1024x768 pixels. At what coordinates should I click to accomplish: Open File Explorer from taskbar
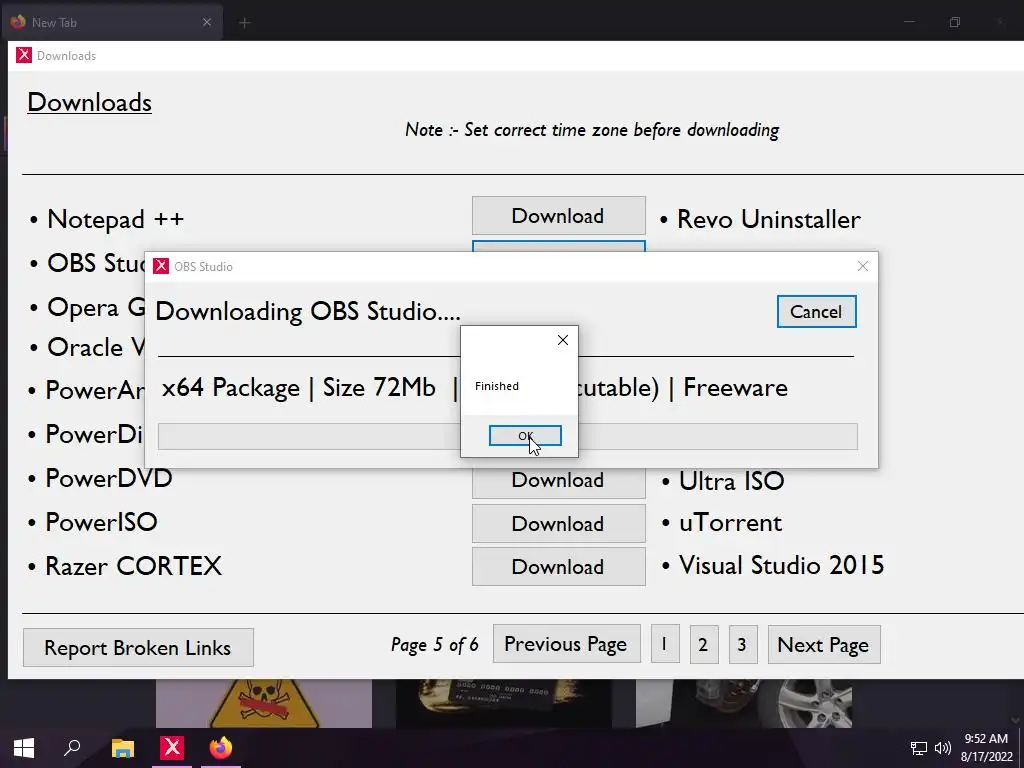point(122,748)
